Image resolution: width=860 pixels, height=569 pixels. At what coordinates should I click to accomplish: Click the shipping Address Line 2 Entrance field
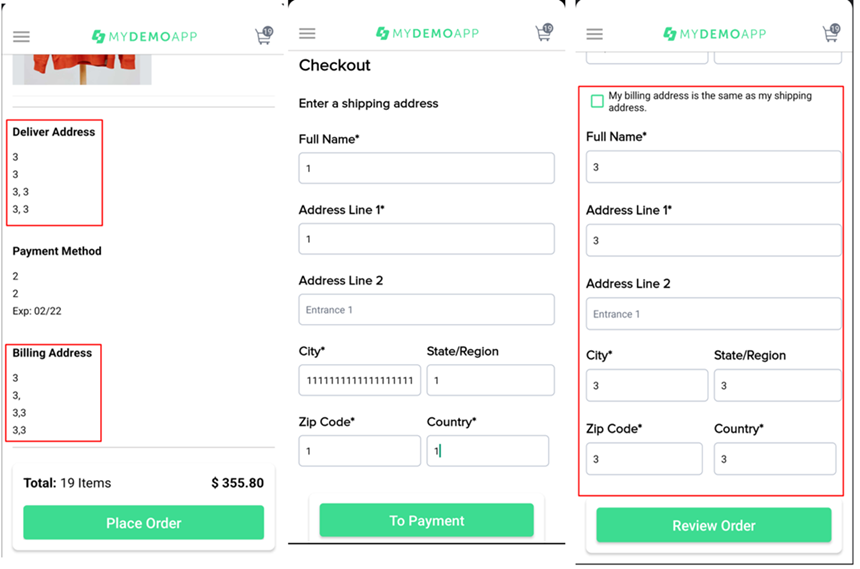tap(426, 310)
